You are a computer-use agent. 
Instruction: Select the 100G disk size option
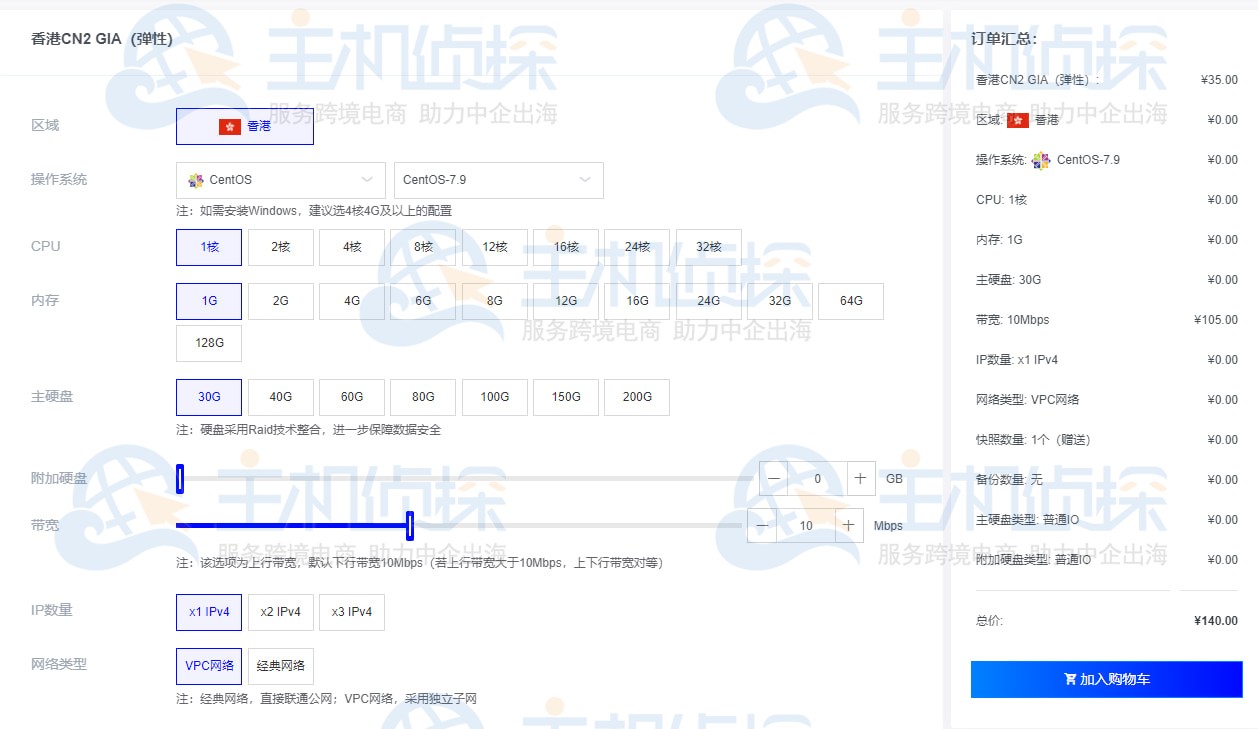494,397
